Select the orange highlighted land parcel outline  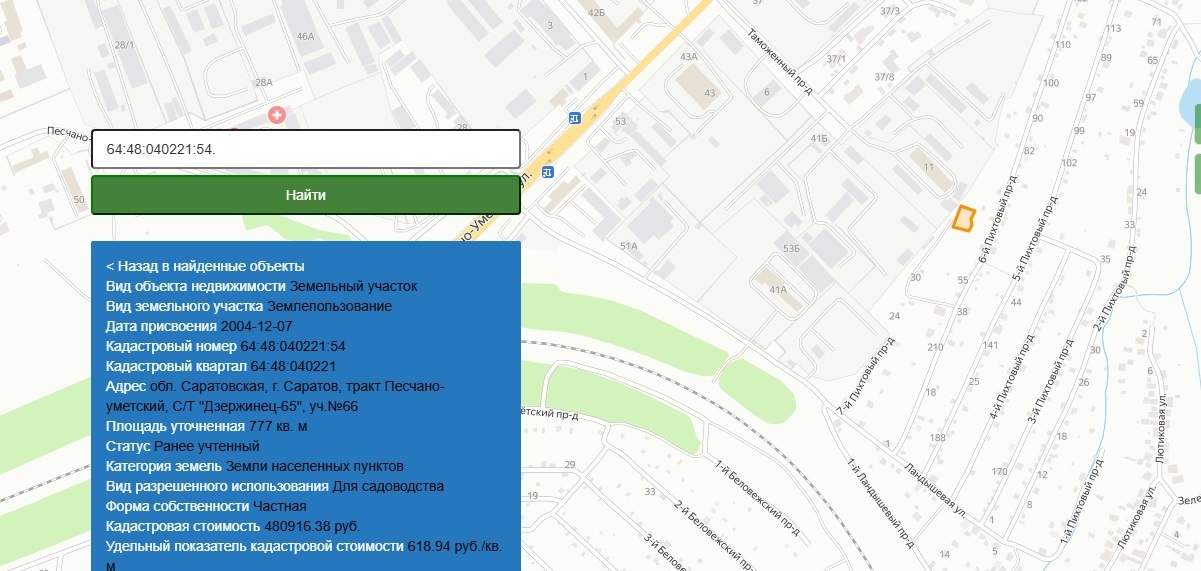click(963, 218)
